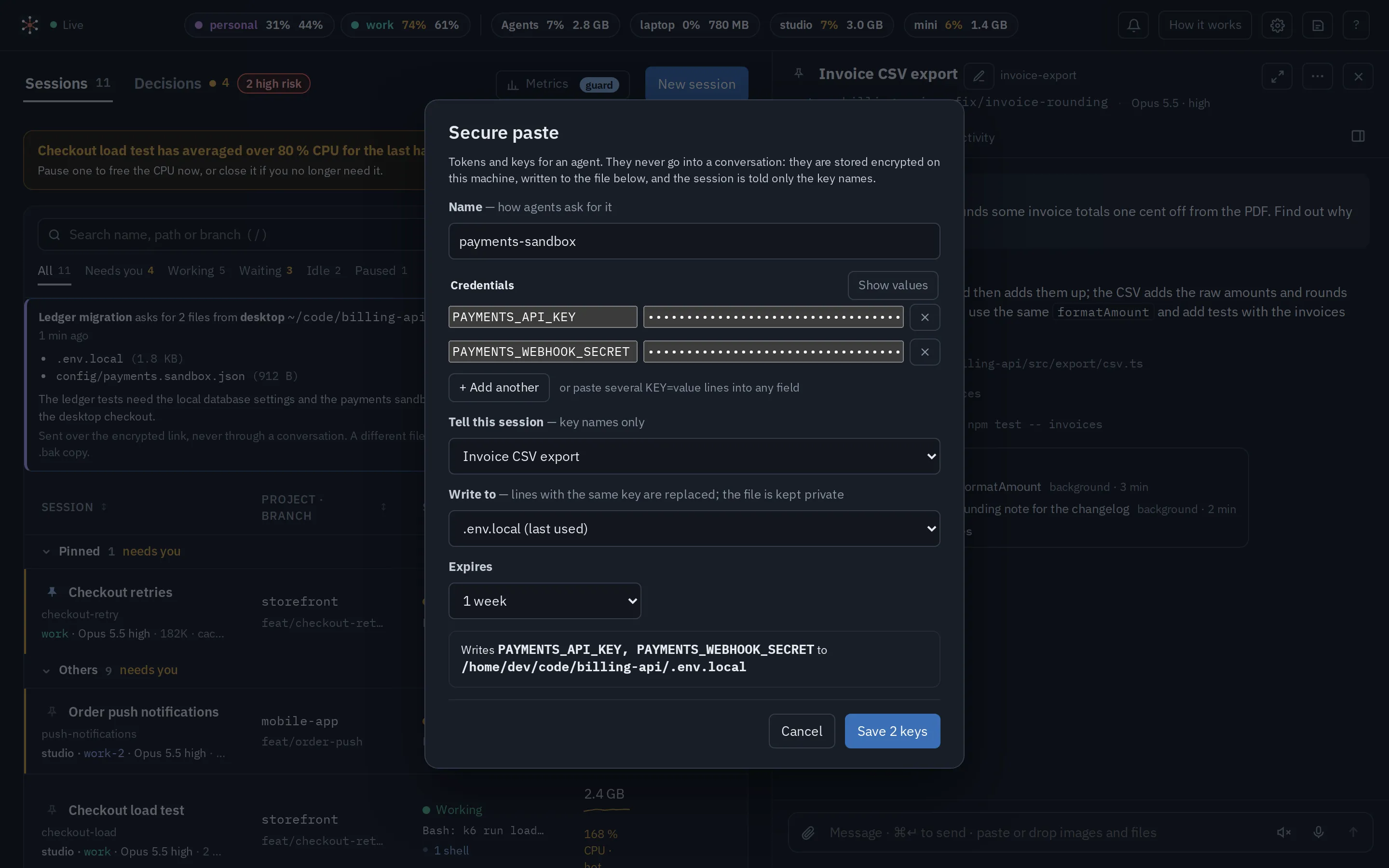Open the question mark help icon

[x=1356, y=25]
